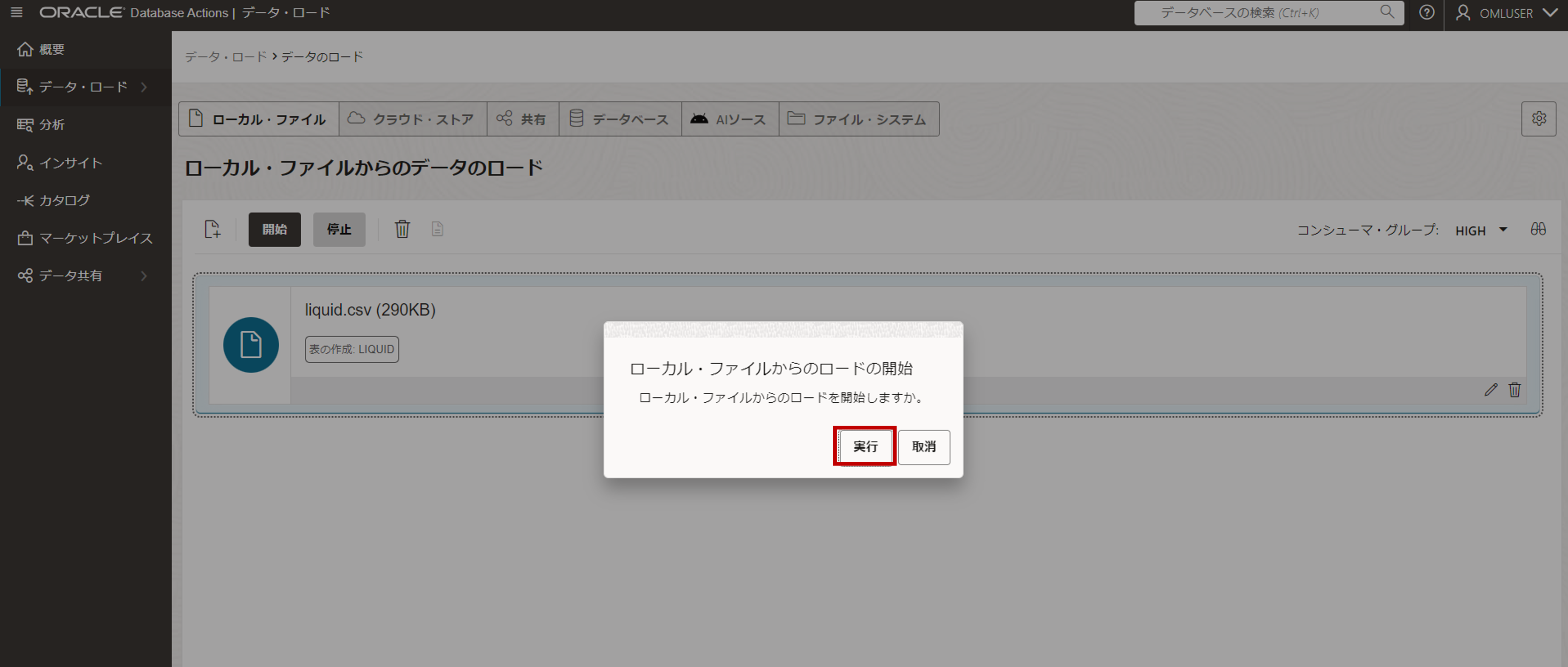Screen dimensions: 1568x667
Task: Expand the データ・ロード sidebar submenu
Action: pos(144,87)
